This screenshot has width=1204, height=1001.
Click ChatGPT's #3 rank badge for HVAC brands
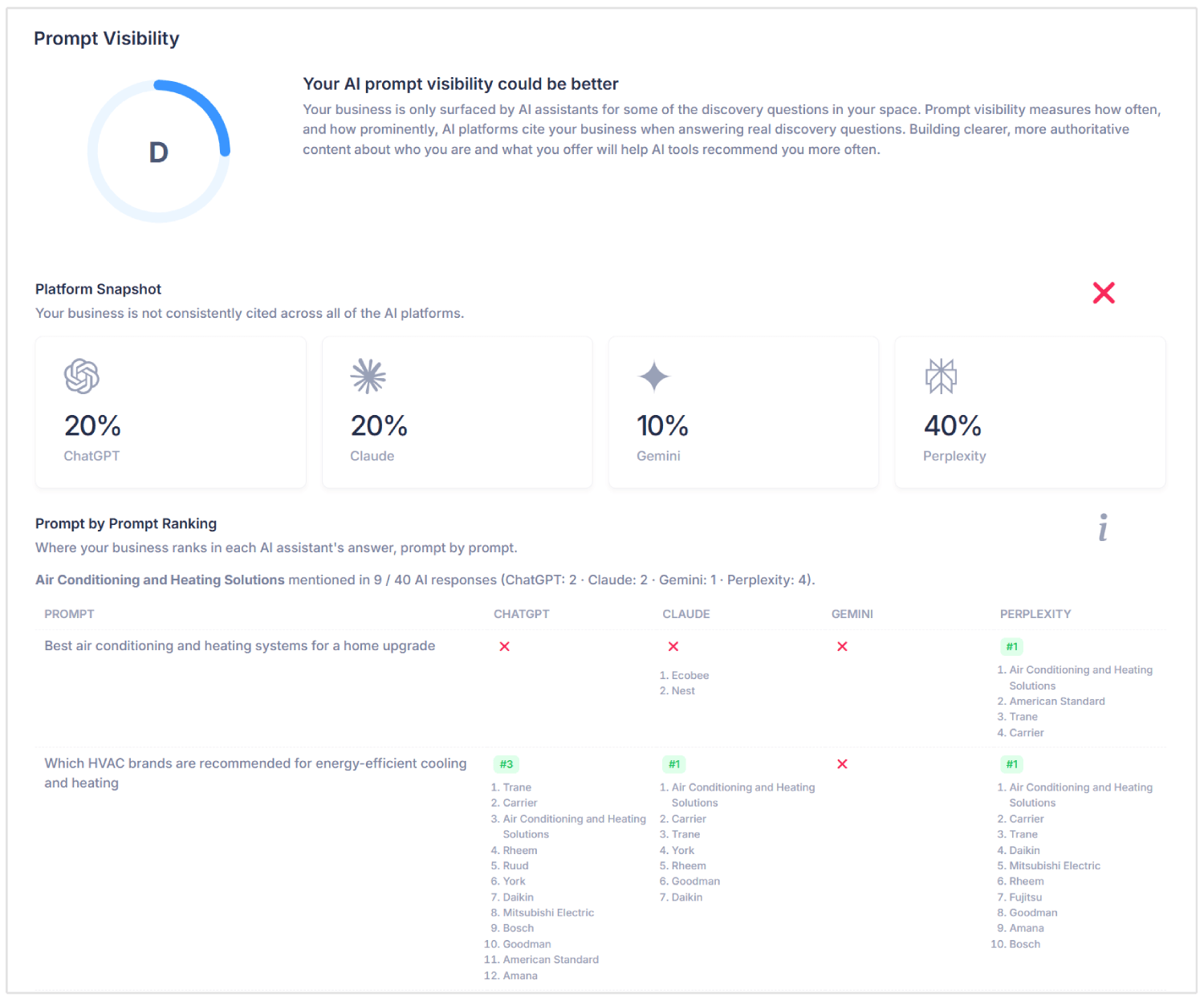tap(506, 764)
